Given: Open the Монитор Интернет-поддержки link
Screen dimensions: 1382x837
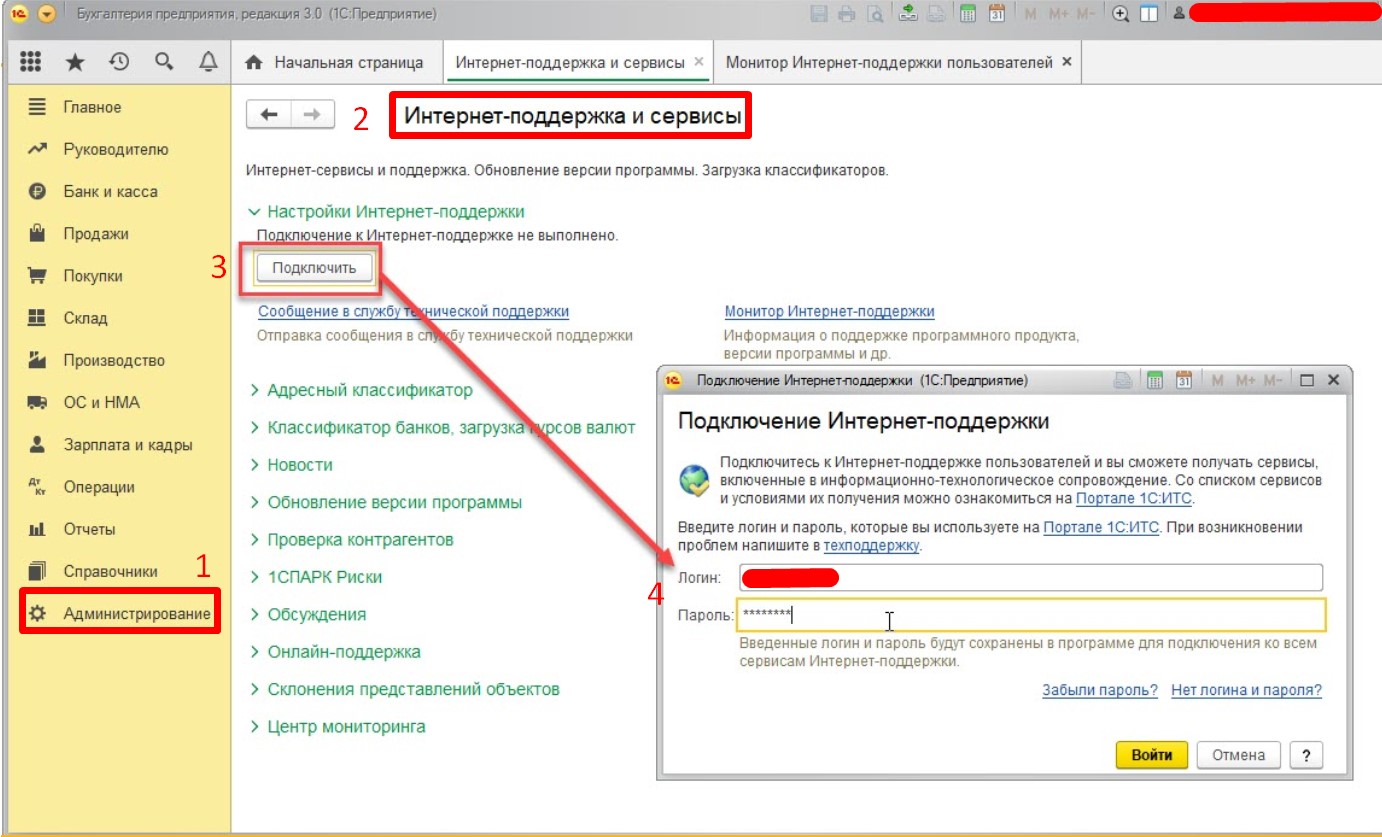Looking at the screenshot, I should tap(830, 312).
